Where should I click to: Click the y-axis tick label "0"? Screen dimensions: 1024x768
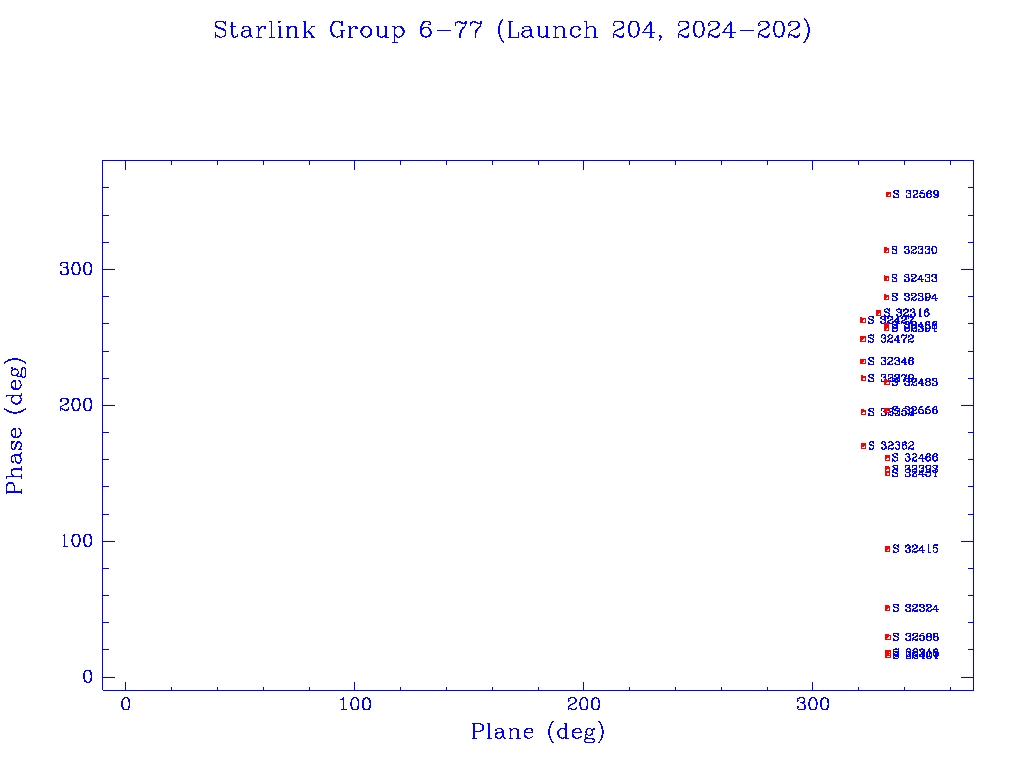point(88,677)
